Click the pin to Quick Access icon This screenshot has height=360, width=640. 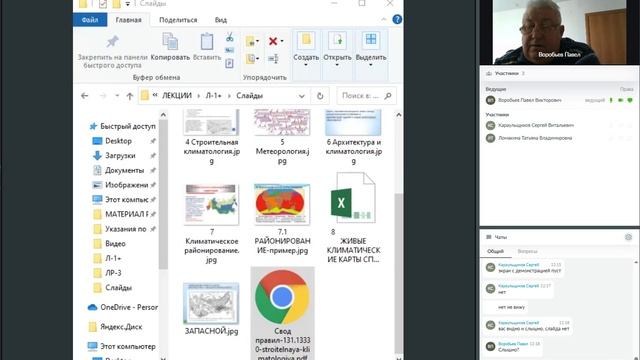pos(112,41)
